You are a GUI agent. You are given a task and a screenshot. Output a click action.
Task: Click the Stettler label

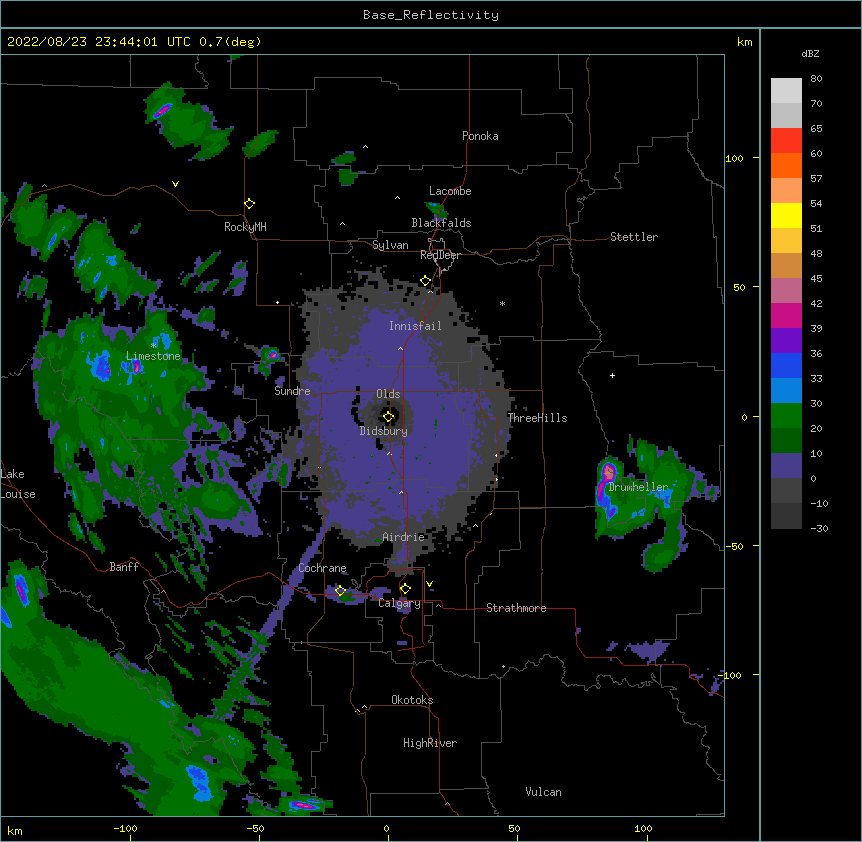pyautogui.click(x=634, y=237)
